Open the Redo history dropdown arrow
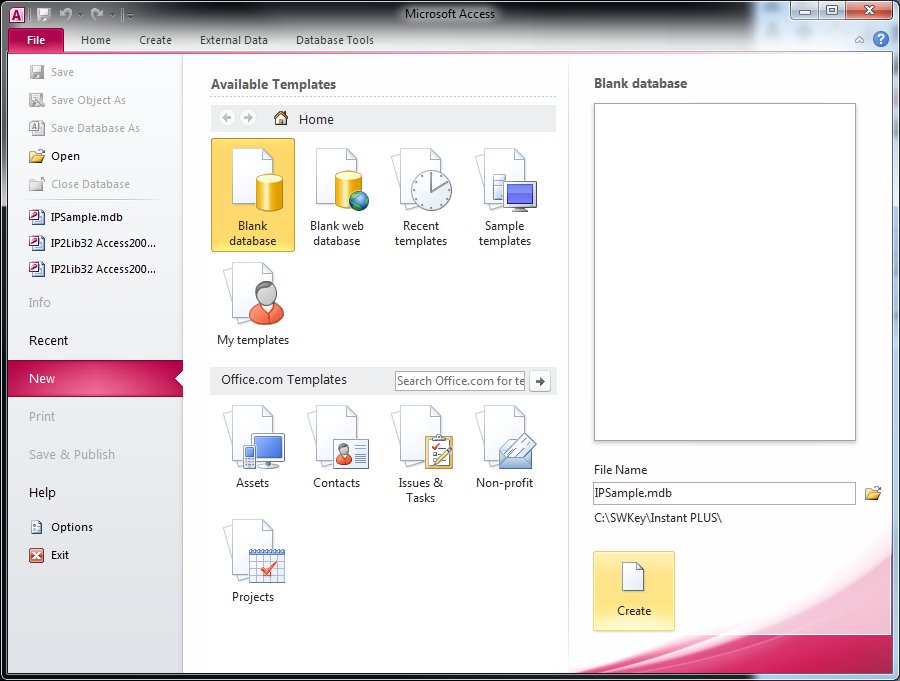This screenshot has width=900, height=681. (x=112, y=15)
